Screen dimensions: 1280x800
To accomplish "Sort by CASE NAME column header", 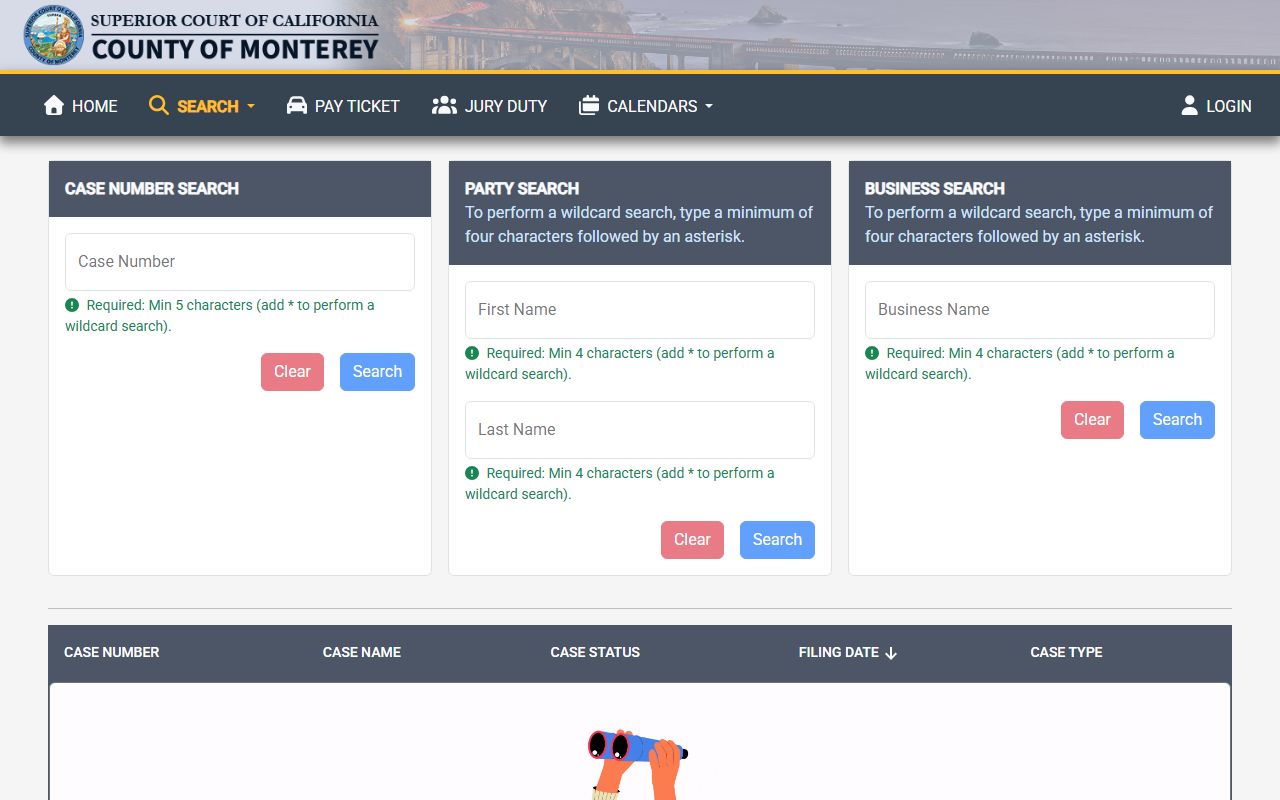I will pyautogui.click(x=362, y=652).
